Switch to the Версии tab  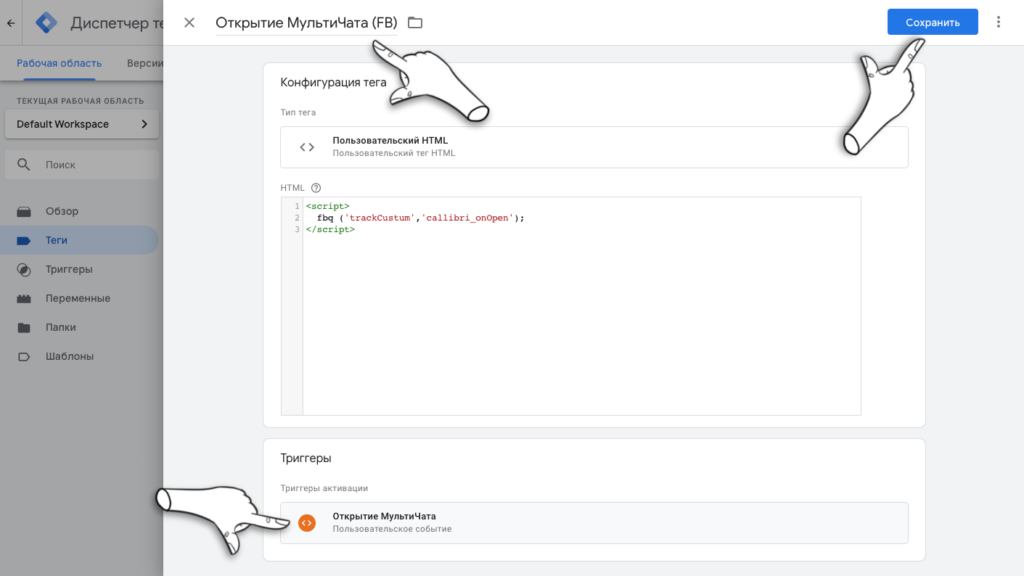coord(145,63)
